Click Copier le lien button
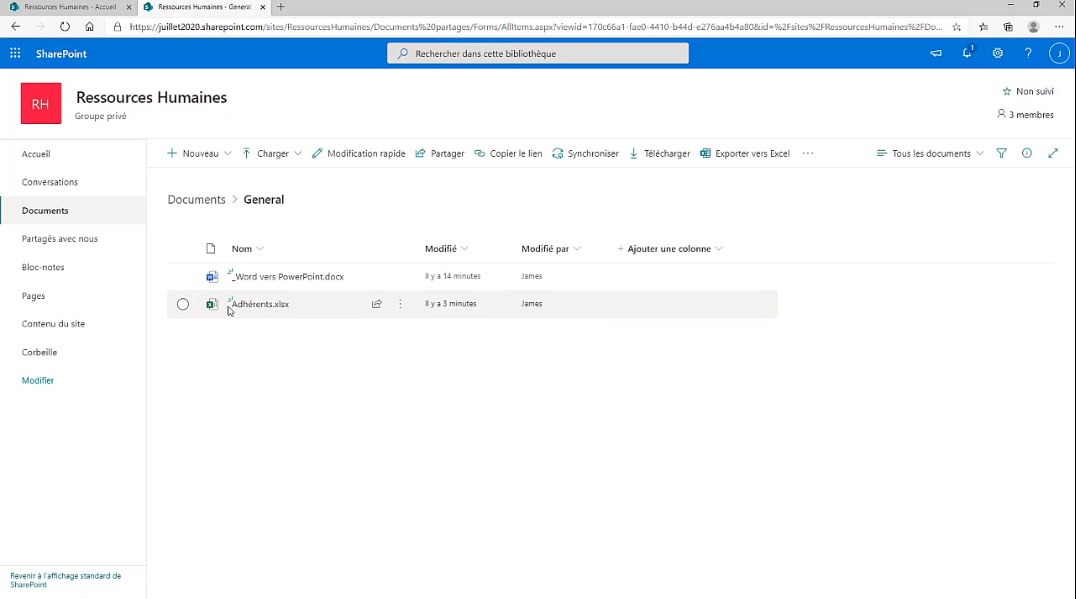Screen dimensions: 1076x599 tap(508, 154)
